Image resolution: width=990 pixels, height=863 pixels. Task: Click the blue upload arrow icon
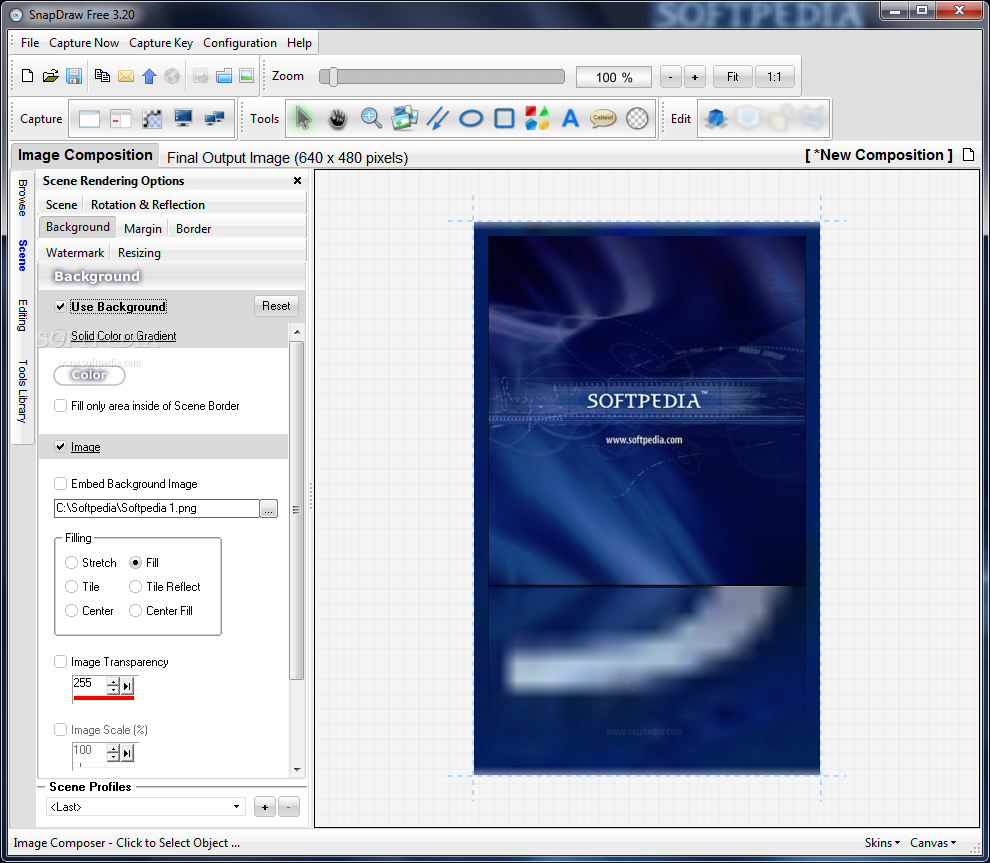(x=149, y=76)
